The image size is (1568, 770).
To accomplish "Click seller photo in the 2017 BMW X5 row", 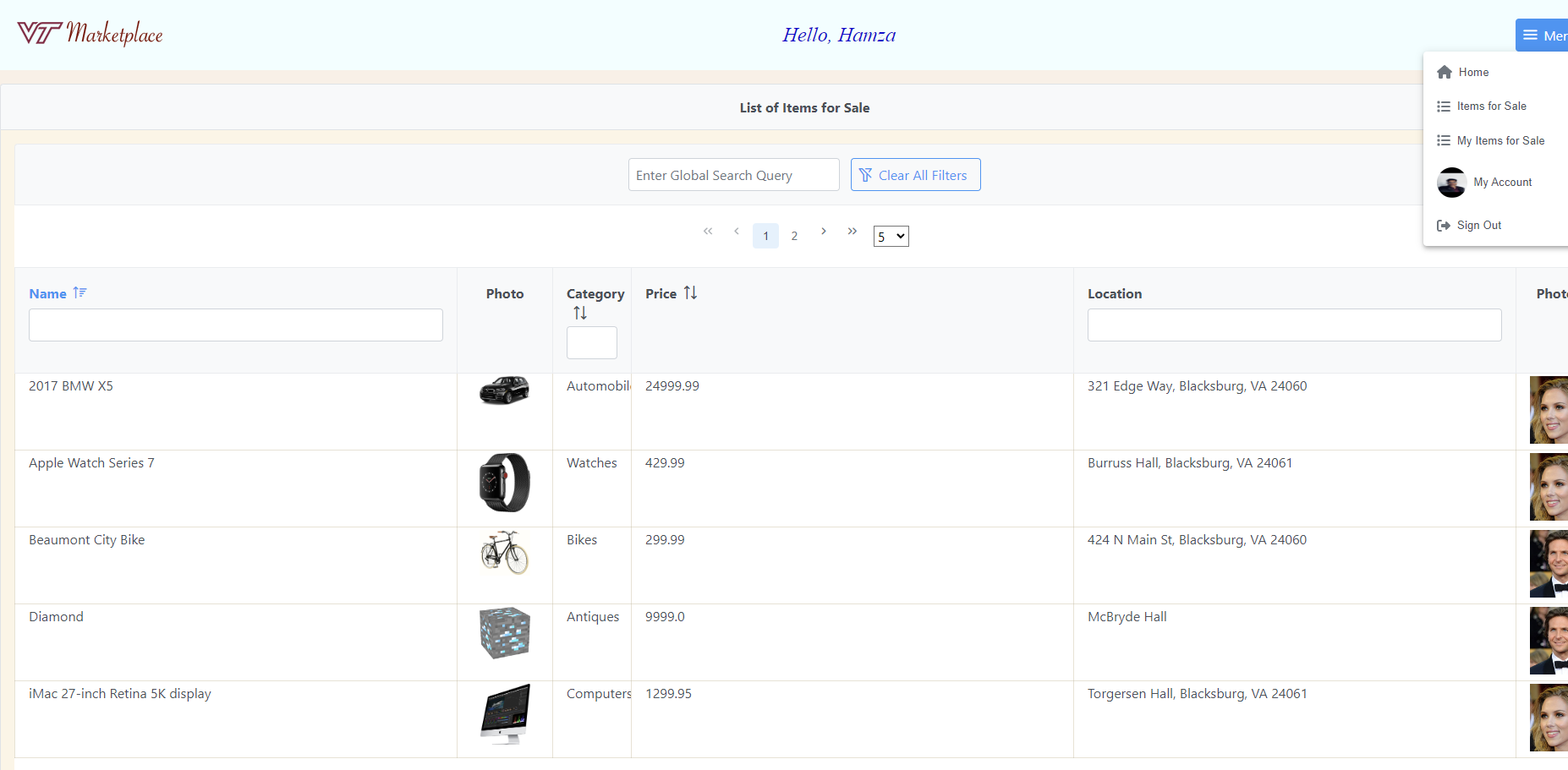I will tap(1549, 410).
